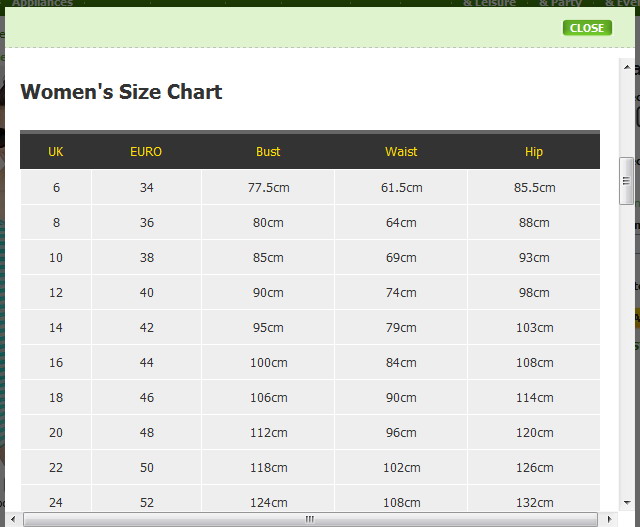Click the vertical scrollbar down arrow
640x527 pixels.
tap(627, 502)
